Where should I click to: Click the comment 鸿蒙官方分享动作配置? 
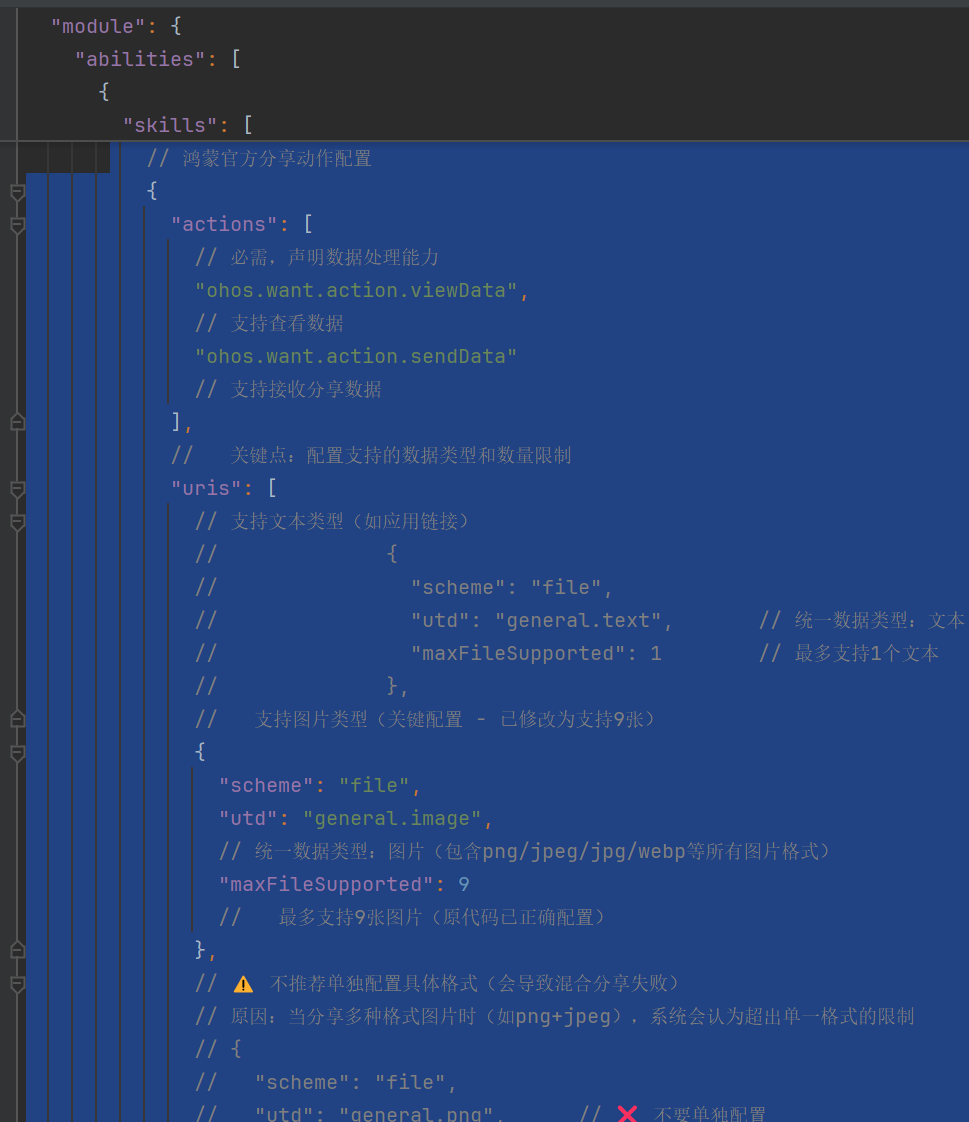pos(259,158)
